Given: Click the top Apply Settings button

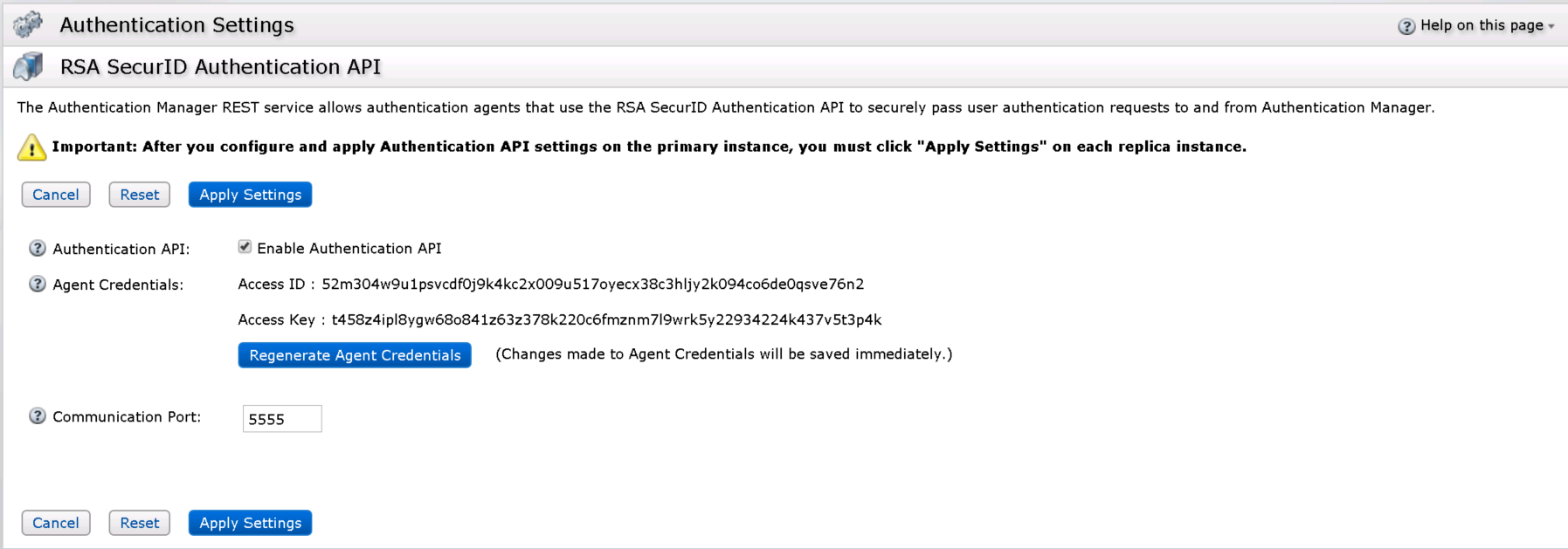Looking at the screenshot, I should 250,195.
